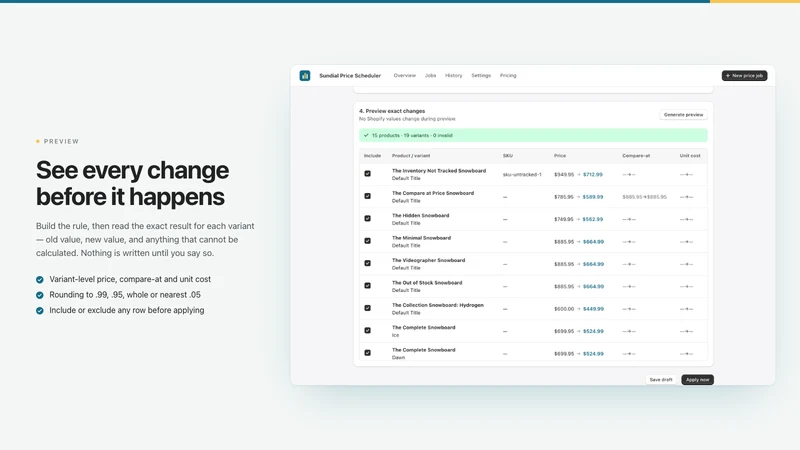Click the $449.99 new price

tap(593, 309)
